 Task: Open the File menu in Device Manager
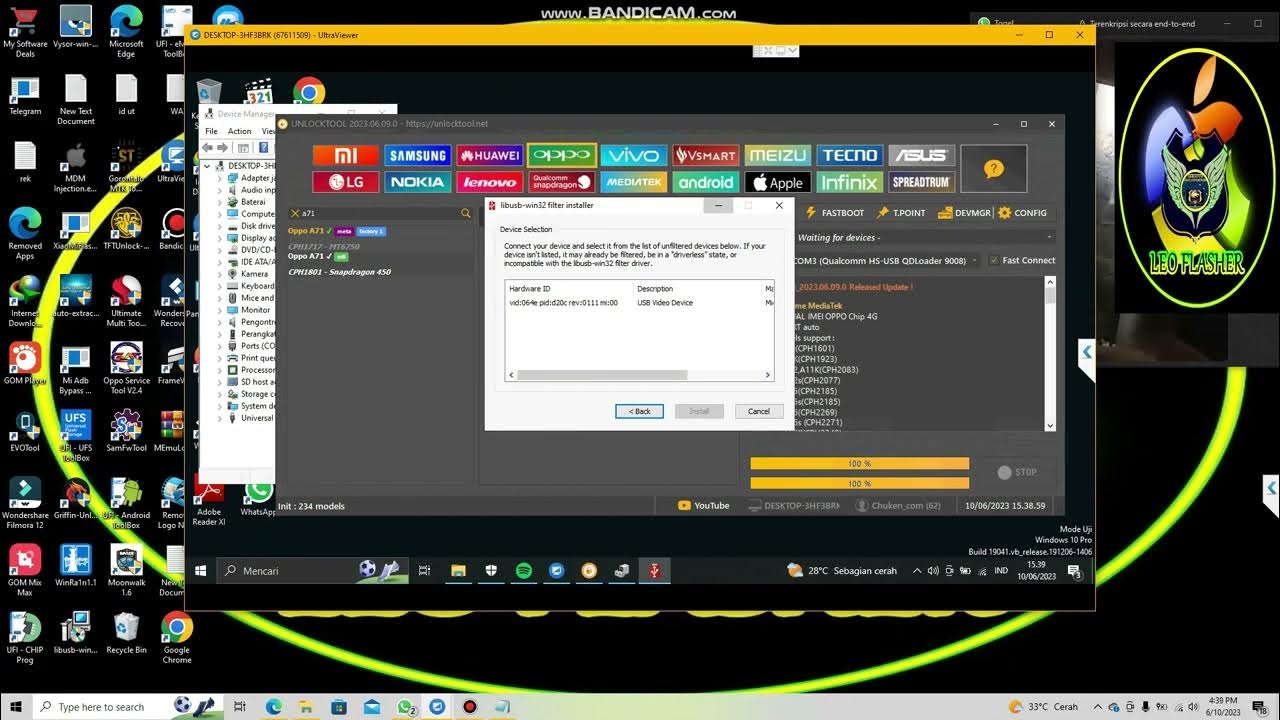pos(211,131)
